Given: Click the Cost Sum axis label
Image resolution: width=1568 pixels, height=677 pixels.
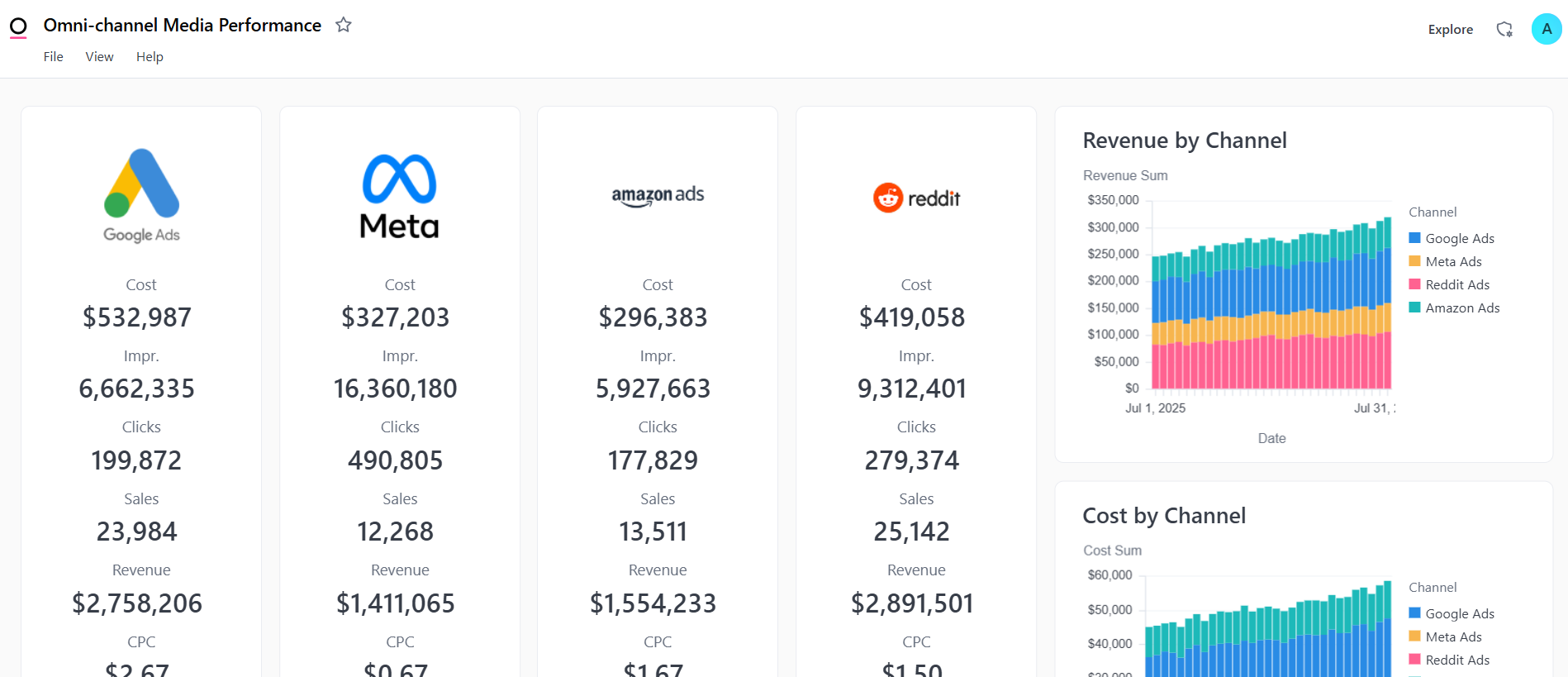Looking at the screenshot, I should [1113, 551].
